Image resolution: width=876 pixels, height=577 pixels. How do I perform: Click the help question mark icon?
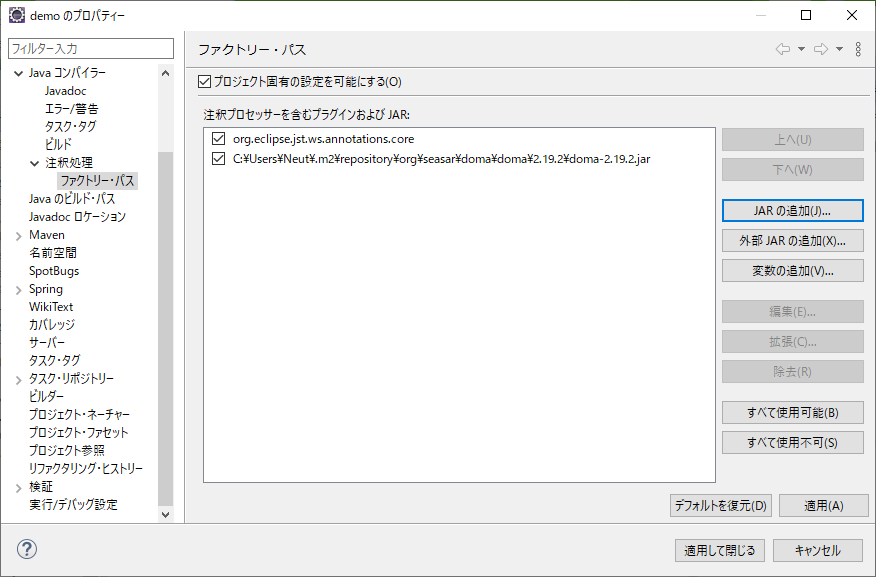[25, 548]
